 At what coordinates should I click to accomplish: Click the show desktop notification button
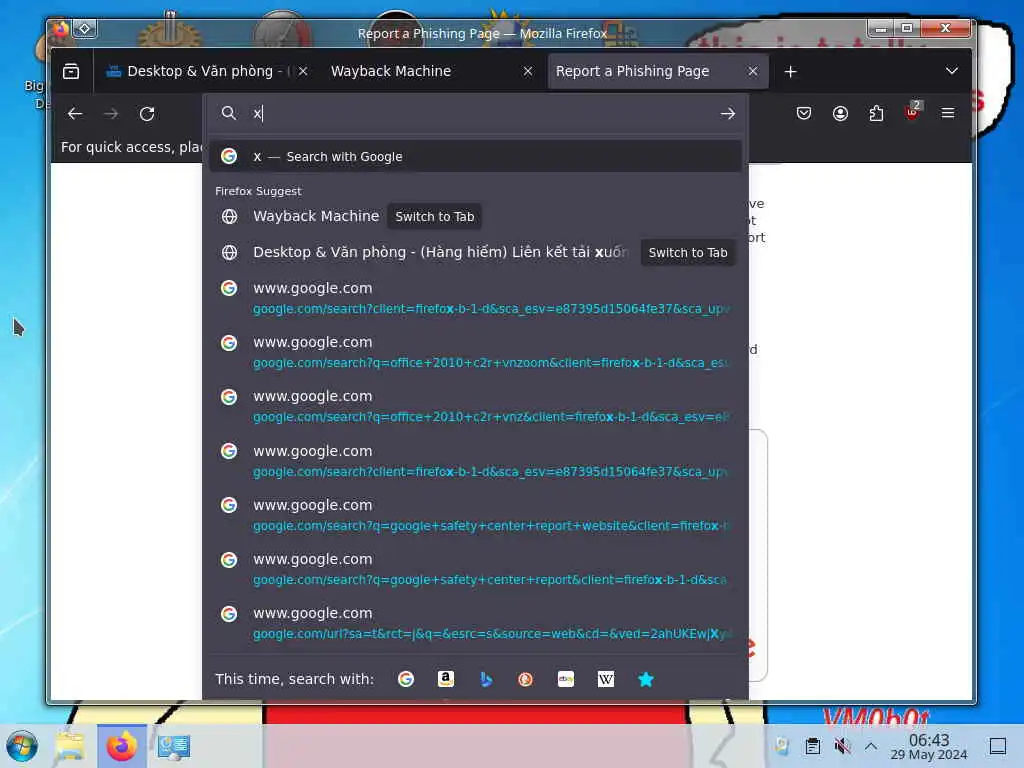[x=997, y=746]
